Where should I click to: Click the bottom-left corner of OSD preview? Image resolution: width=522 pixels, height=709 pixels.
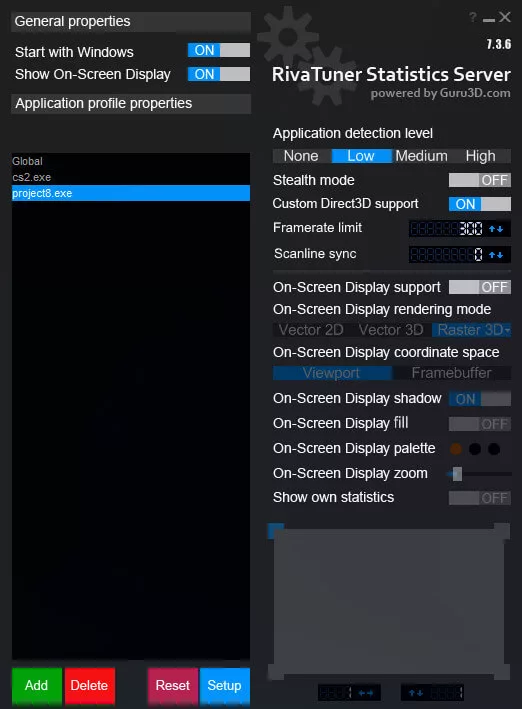[x=276, y=672]
